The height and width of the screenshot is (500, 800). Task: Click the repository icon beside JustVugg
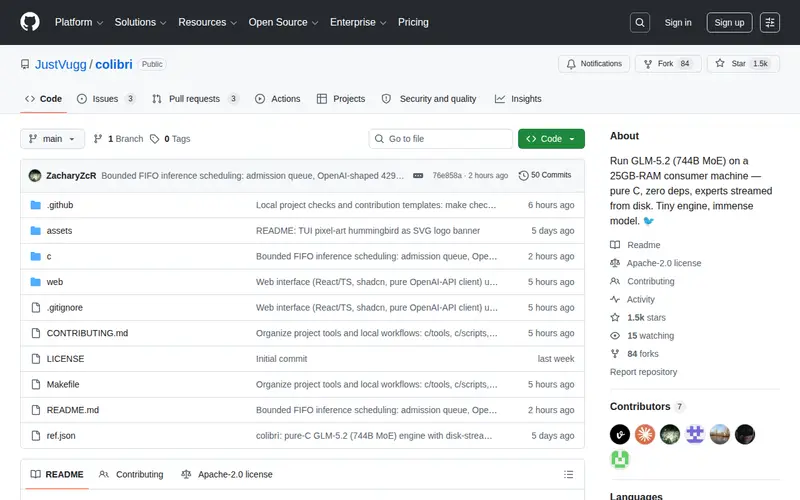tap(24, 64)
